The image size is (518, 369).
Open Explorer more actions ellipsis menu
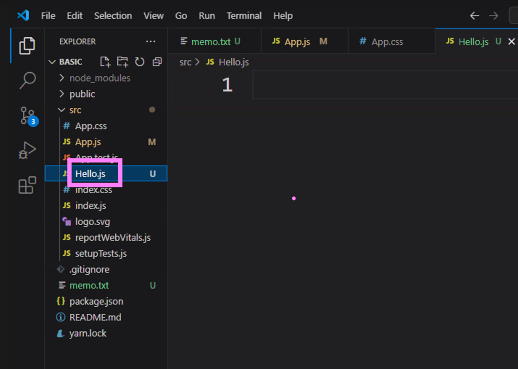tap(151, 41)
